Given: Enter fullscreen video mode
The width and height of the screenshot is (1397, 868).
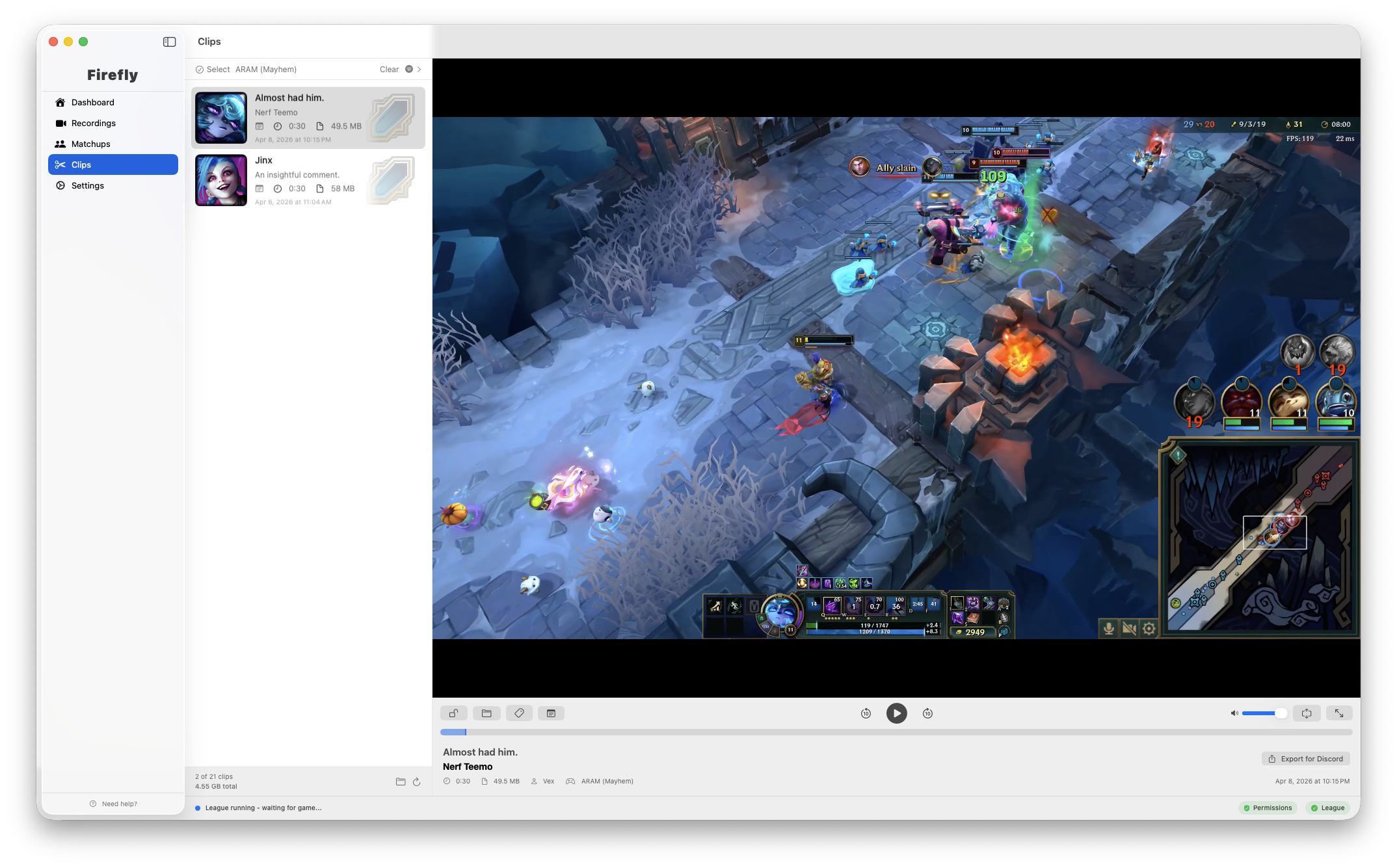Looking at the screenshot, I should [1339, 713].
